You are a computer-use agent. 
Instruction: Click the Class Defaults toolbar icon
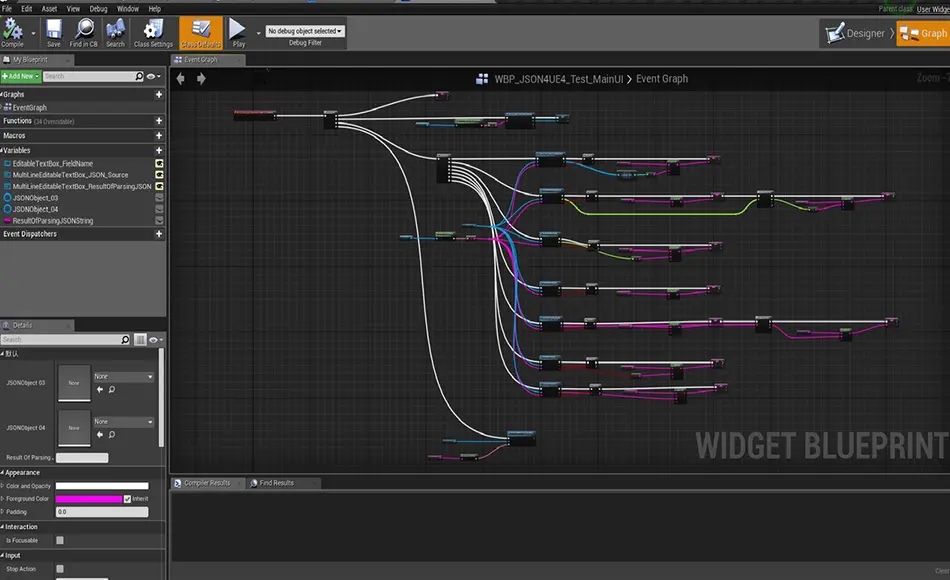201,30
